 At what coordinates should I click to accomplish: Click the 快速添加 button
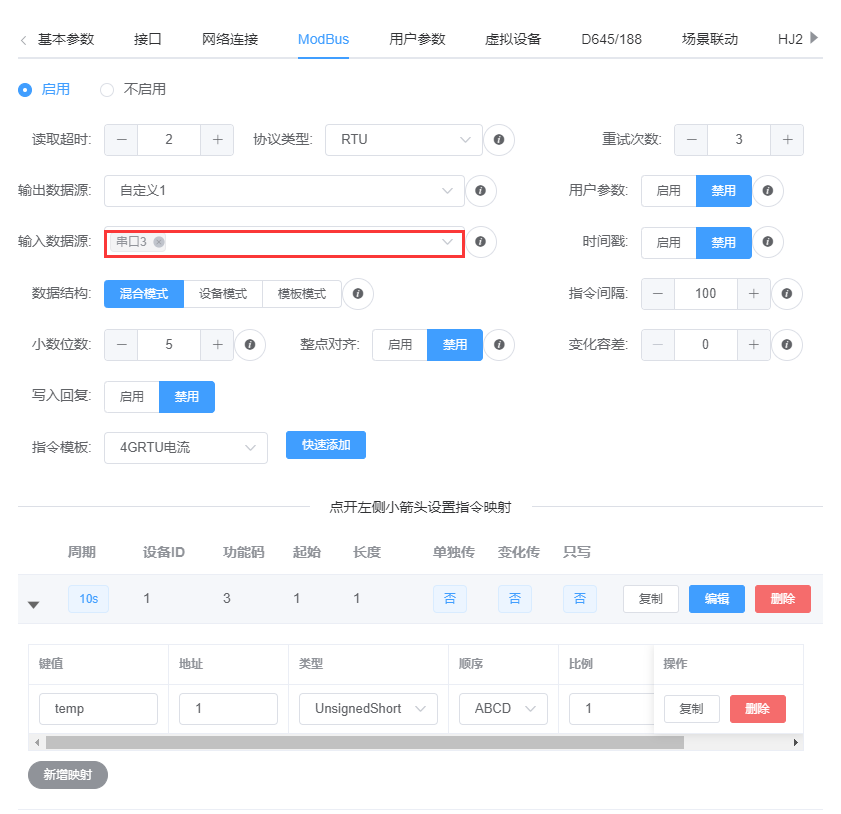[x=325, y=445]
